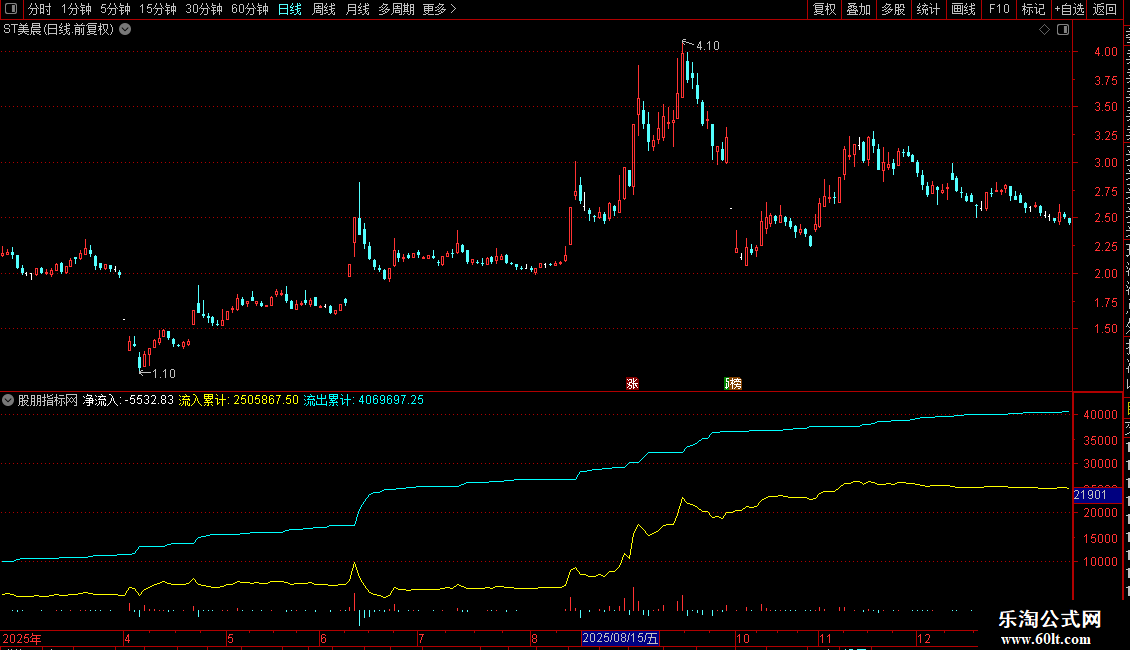Screen dimensions: 1130x650
Task: Click month 12 on the timeline
Action: click(x=924, y=638)
